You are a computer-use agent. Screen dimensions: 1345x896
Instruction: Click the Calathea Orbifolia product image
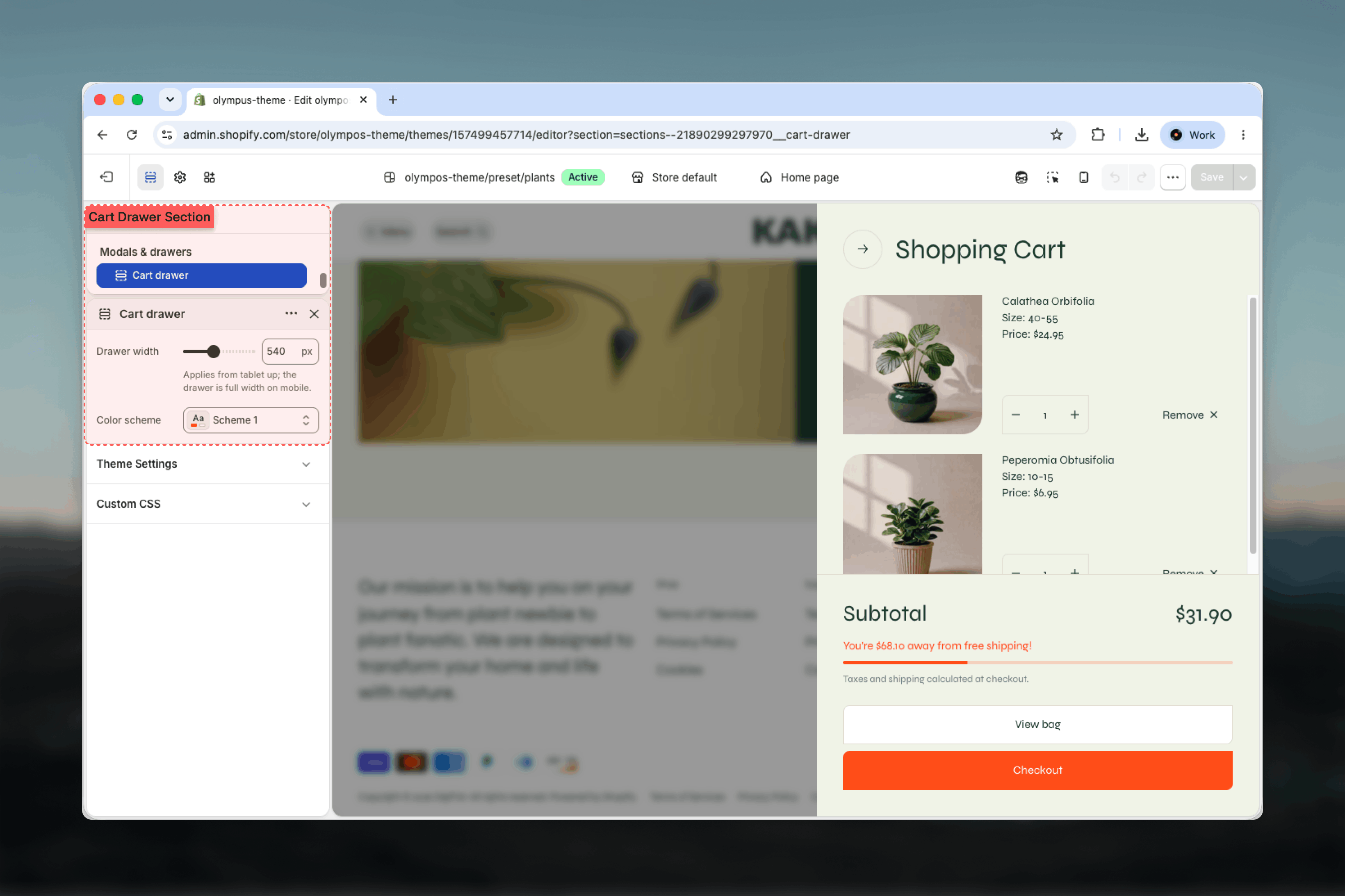click(912, 364)
